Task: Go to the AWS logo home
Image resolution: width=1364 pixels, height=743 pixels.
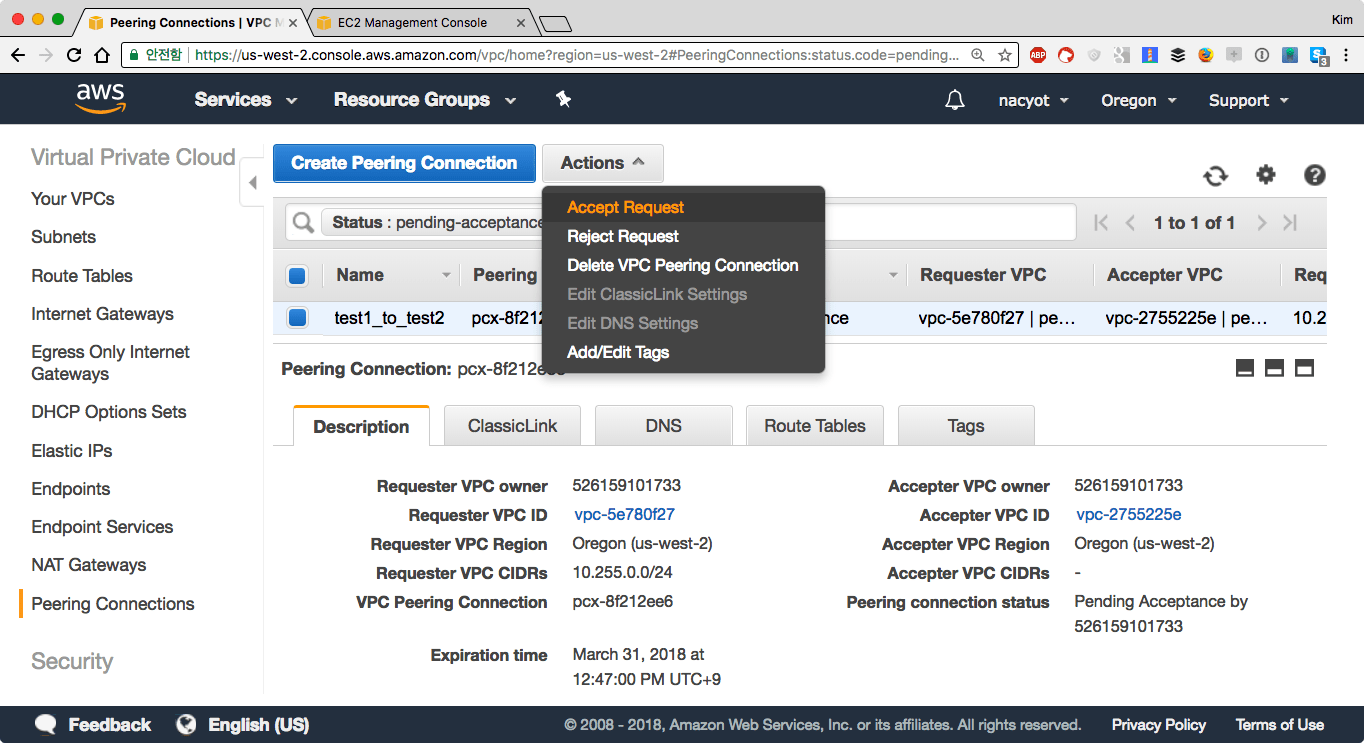Action: click(100, 99)
